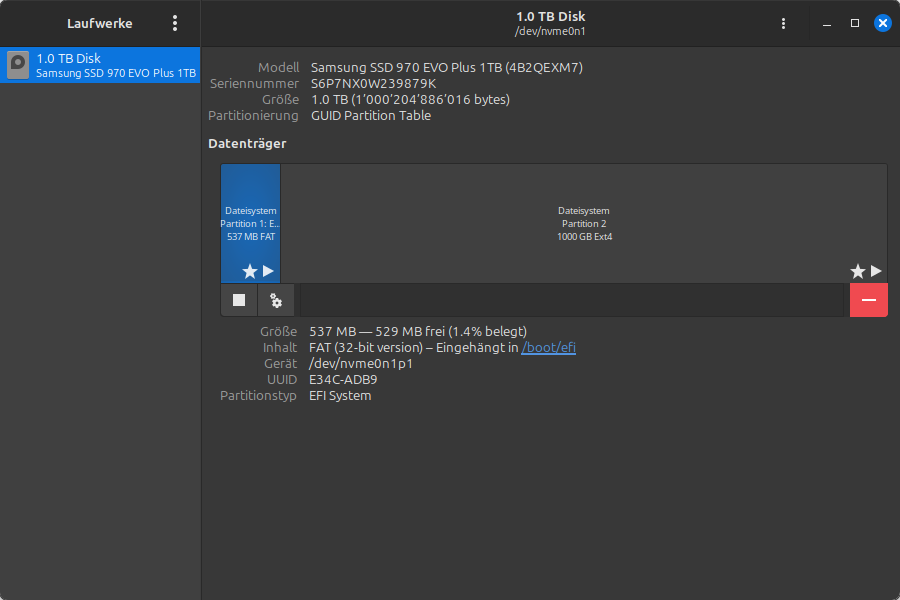This screenshot has width=900, height=600.
Task: Select Partition 2 1000 GB Ext4 block
Action: point(584,223)
